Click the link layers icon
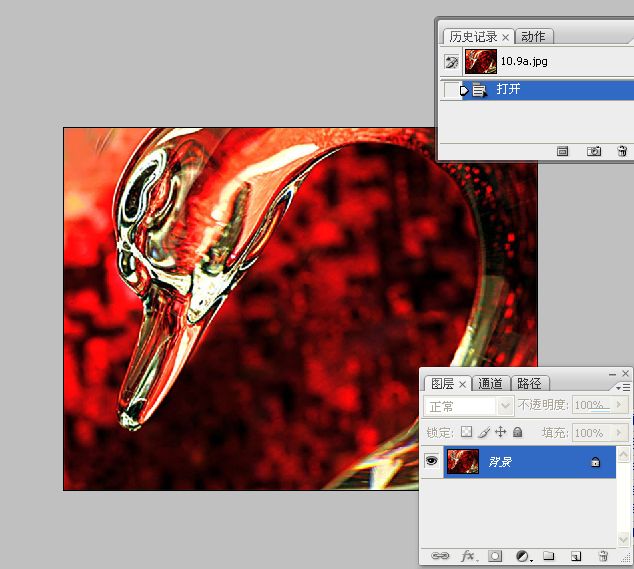The image size is (634, 569). tap(440, 556)
